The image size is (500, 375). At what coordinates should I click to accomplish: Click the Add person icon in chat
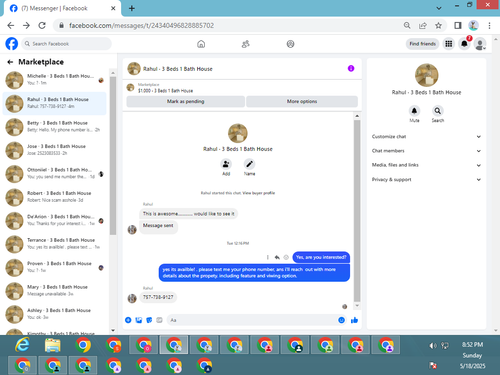tap(226, 164)
